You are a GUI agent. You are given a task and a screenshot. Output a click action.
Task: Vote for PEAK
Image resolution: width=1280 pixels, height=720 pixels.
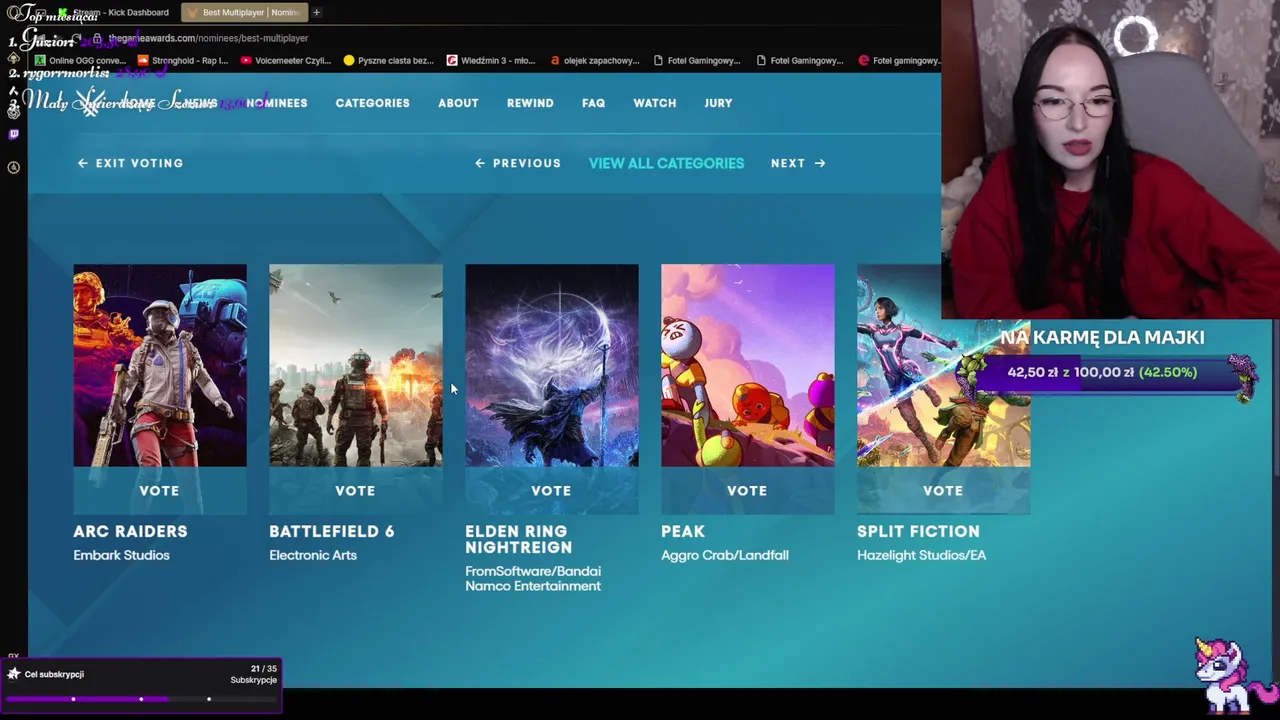click(x=748, y=491)
